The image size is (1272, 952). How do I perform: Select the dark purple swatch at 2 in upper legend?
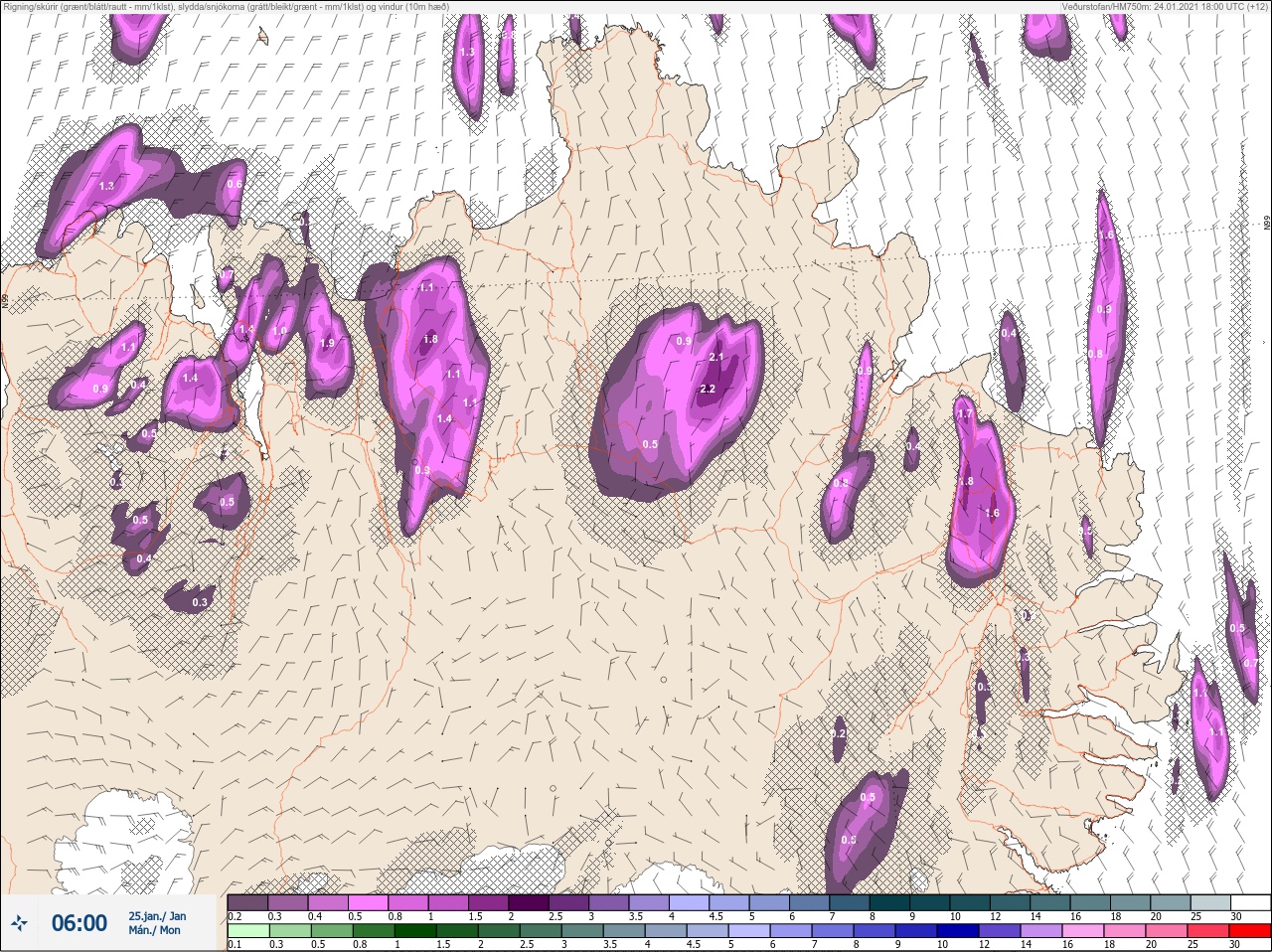pyautogui.click(x=529, y=902)
